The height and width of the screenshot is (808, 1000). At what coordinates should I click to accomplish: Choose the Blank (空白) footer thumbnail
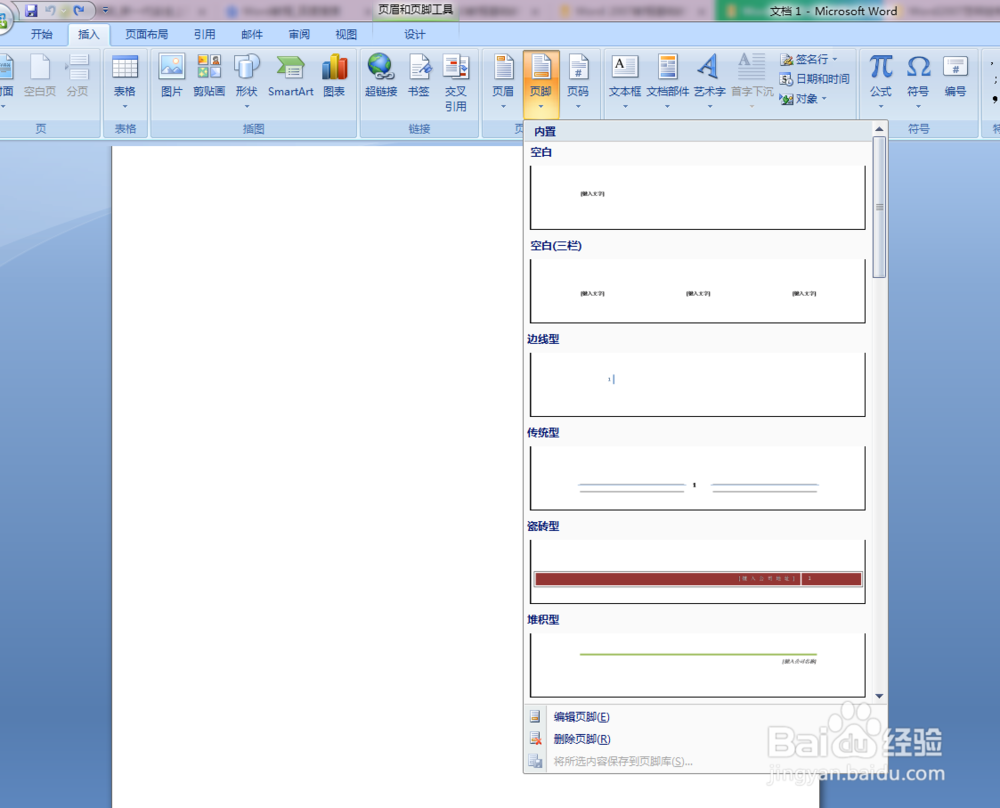pyautogui.click(x=698, y=197)
